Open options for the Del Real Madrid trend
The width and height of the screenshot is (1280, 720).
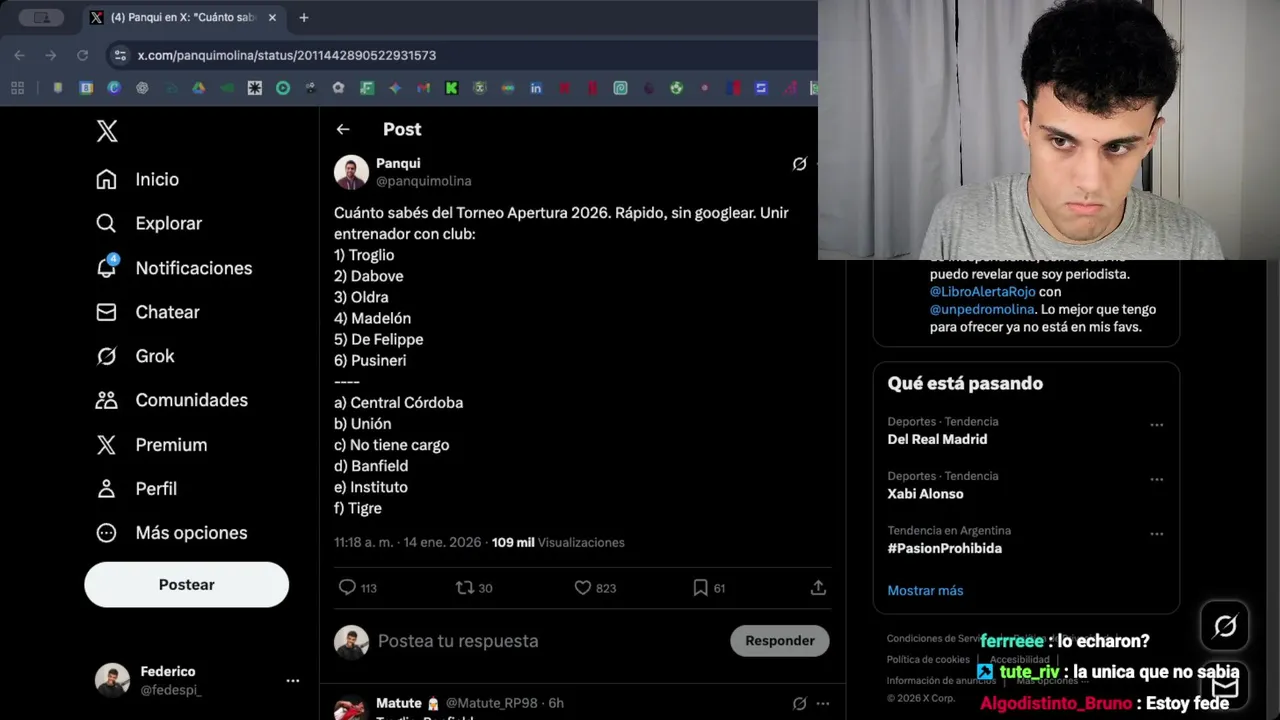tap(1156, 425)
